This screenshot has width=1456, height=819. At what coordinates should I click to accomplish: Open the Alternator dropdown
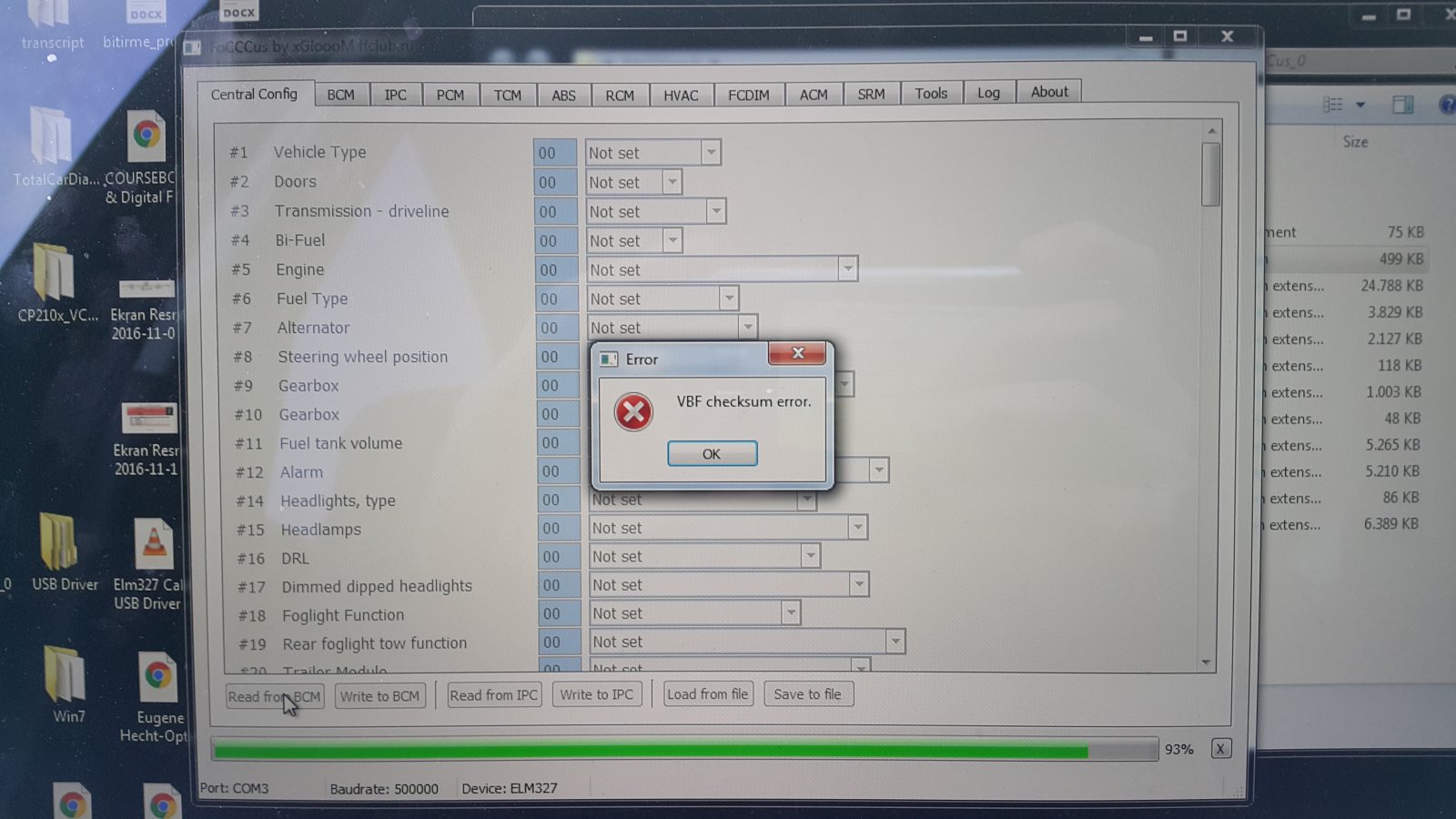click(747, 327)
